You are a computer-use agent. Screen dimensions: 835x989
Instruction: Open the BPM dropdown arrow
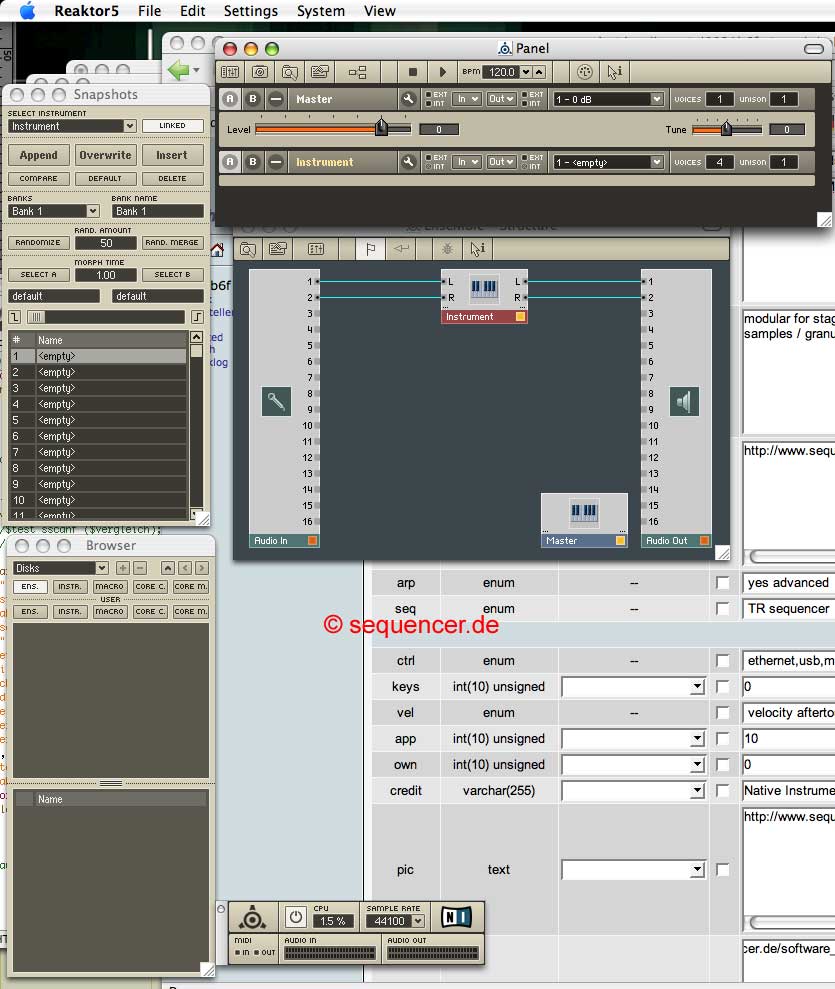[525, 72]
